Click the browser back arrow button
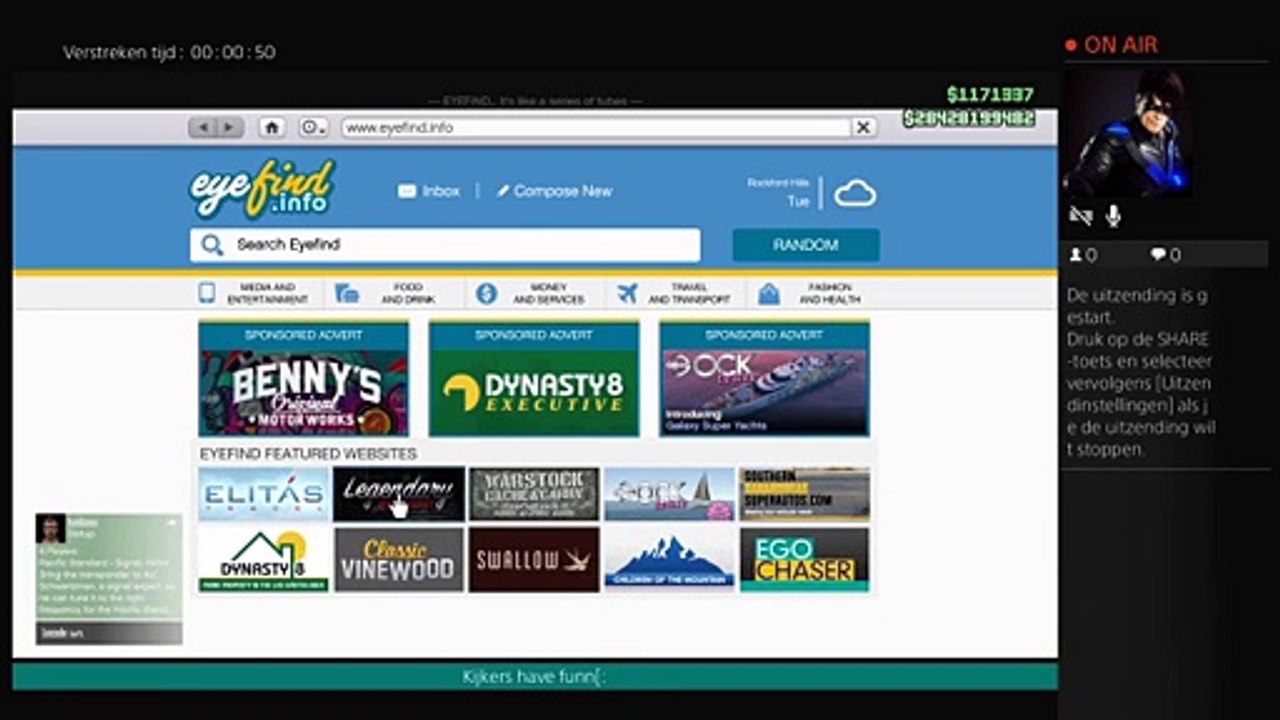 203,127
